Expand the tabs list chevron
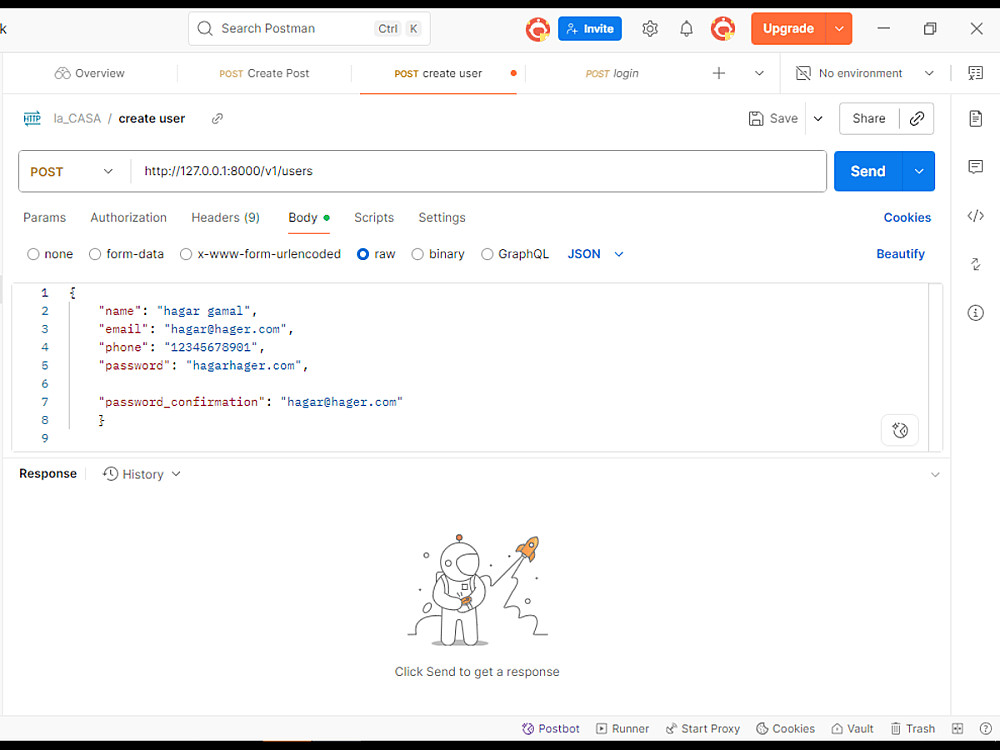 pyautogui.click(x=759, y=73)
